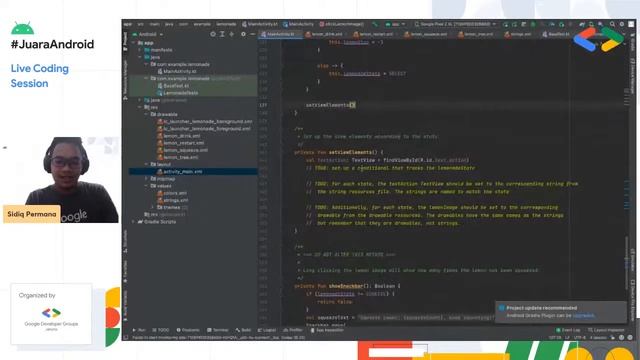Switch to lemon_squeeze.xml editor tab
This screenshot has width=640, height=360.
426,34
